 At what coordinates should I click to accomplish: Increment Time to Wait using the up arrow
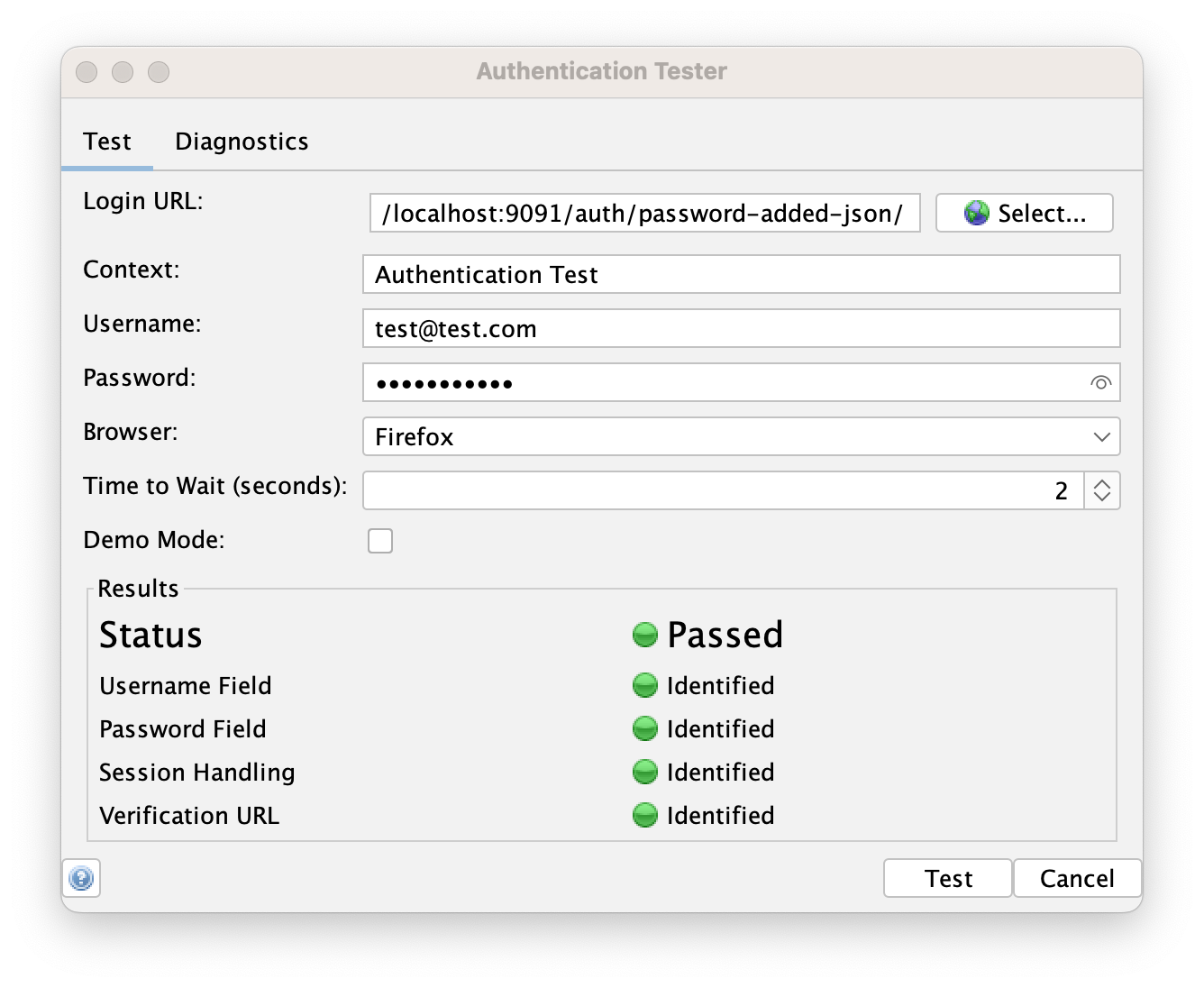click(1101, 484)
